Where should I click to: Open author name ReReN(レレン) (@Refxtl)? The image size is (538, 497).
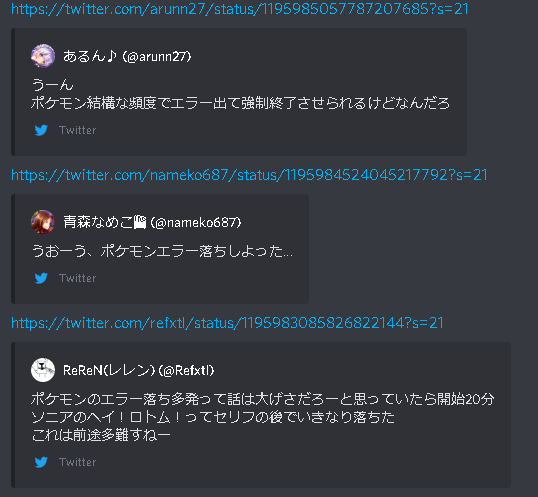(x=139, y=370)
